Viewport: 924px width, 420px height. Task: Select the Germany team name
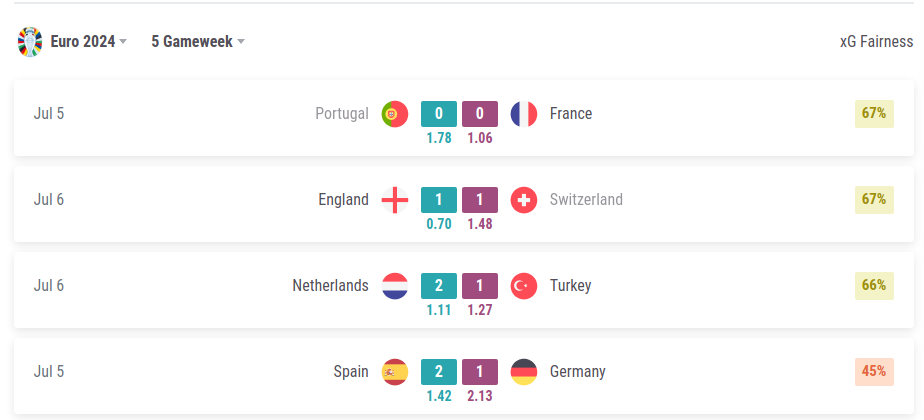pos(578,372)
